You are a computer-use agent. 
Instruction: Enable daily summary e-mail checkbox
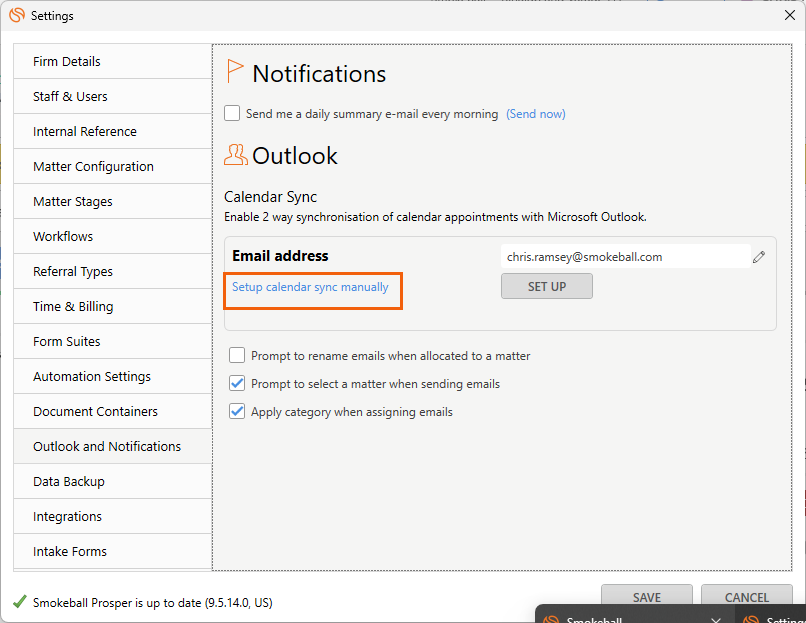pyautogui.click(x=232, y=113)
